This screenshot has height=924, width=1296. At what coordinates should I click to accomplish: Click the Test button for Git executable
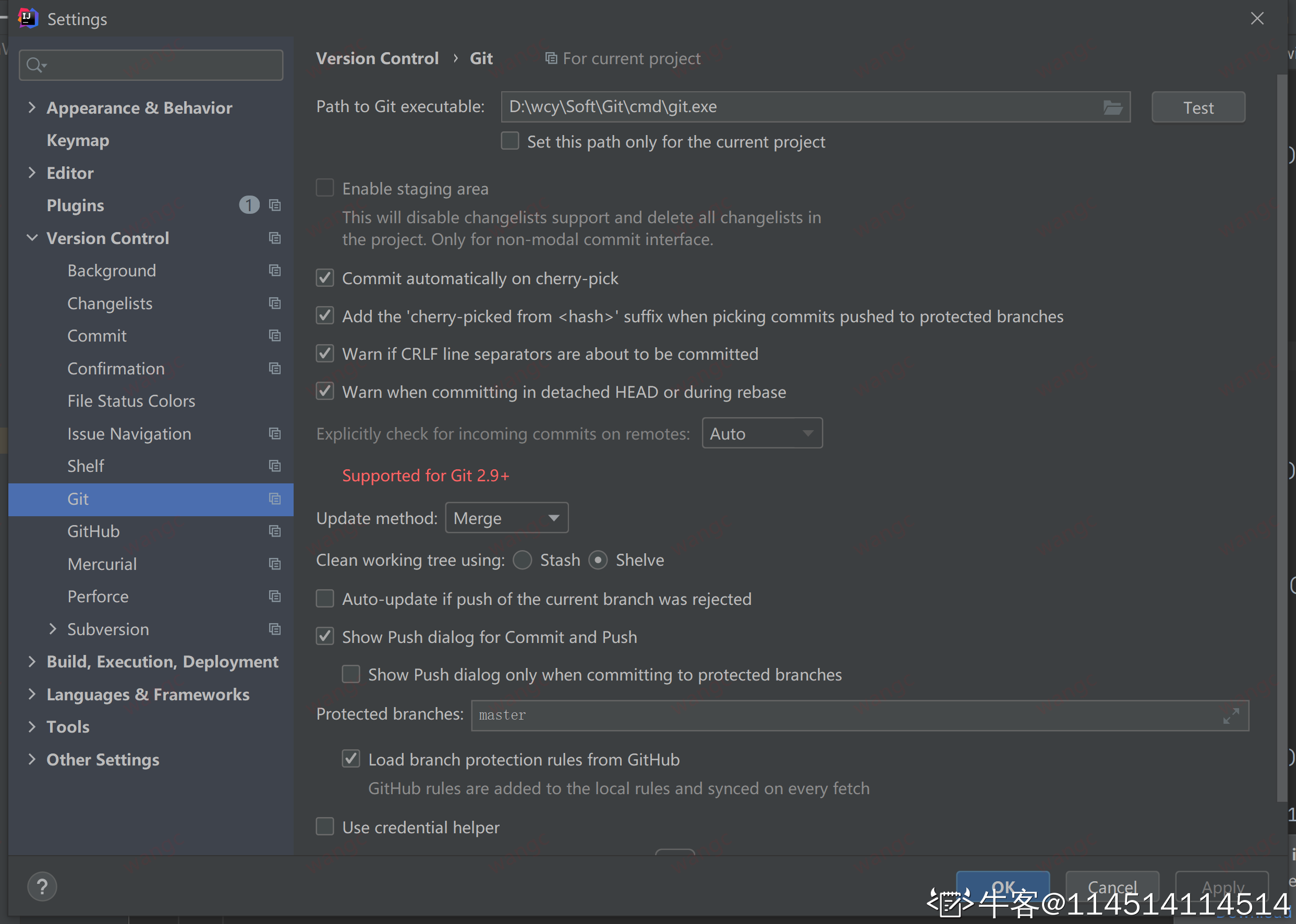click(x=1197, y=107)
